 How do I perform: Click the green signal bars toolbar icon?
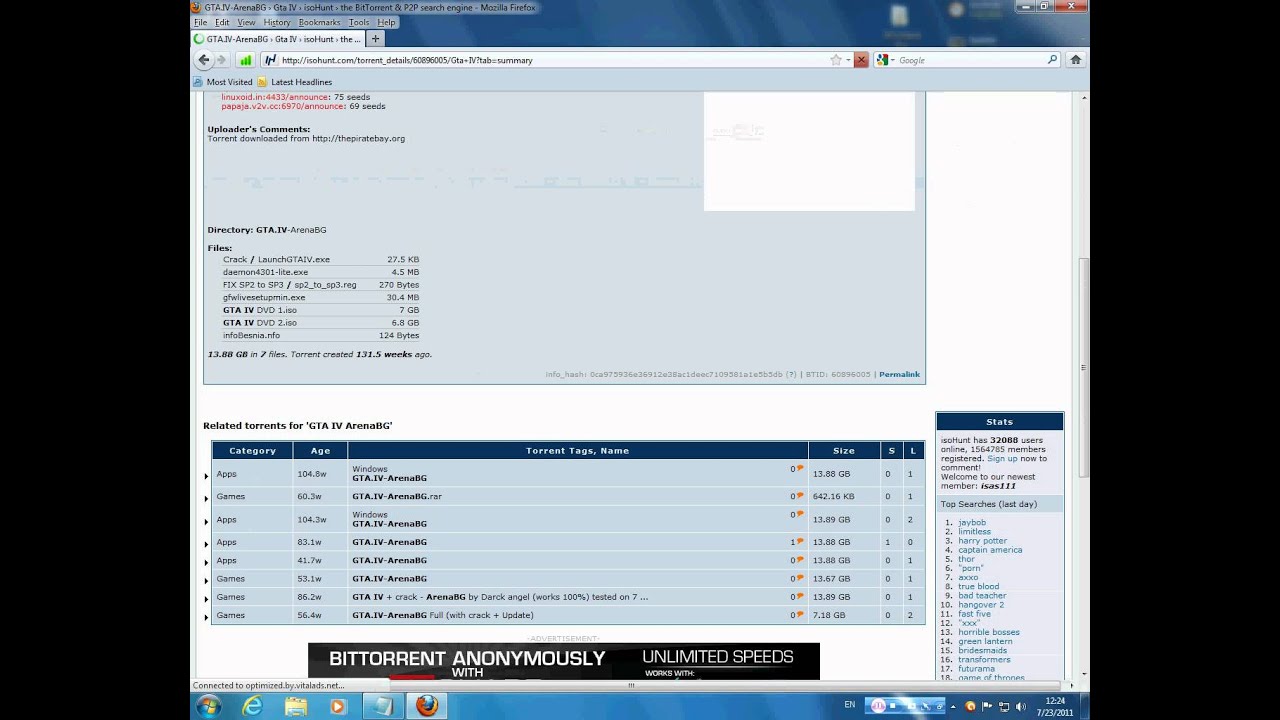coord(245,60)
